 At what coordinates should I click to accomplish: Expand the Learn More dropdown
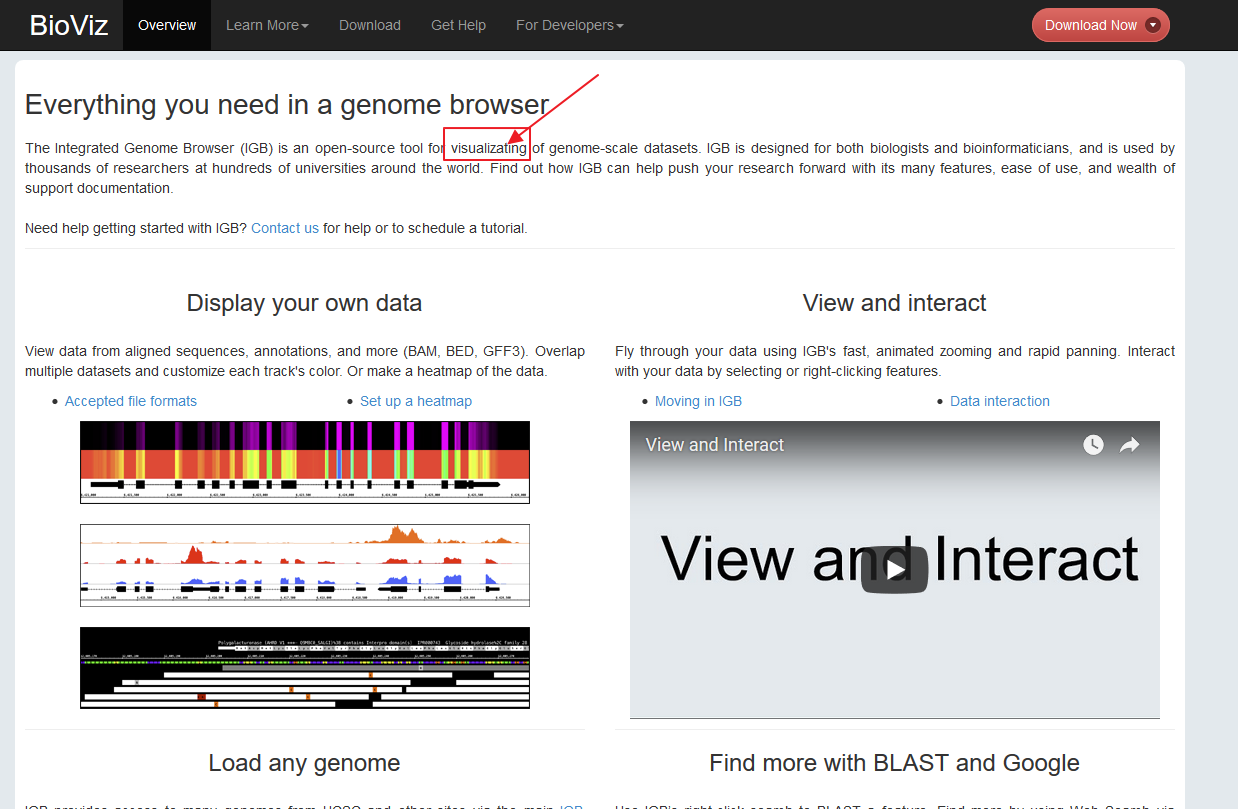[267, 25]
